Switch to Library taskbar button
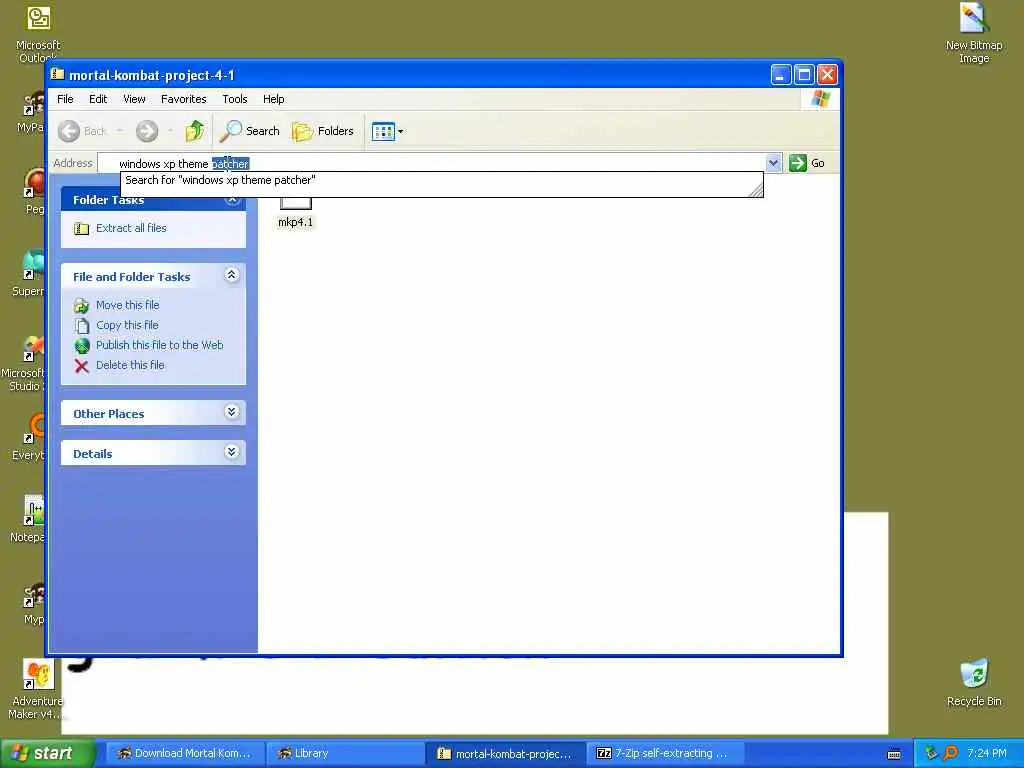 (x=344, y=754)
